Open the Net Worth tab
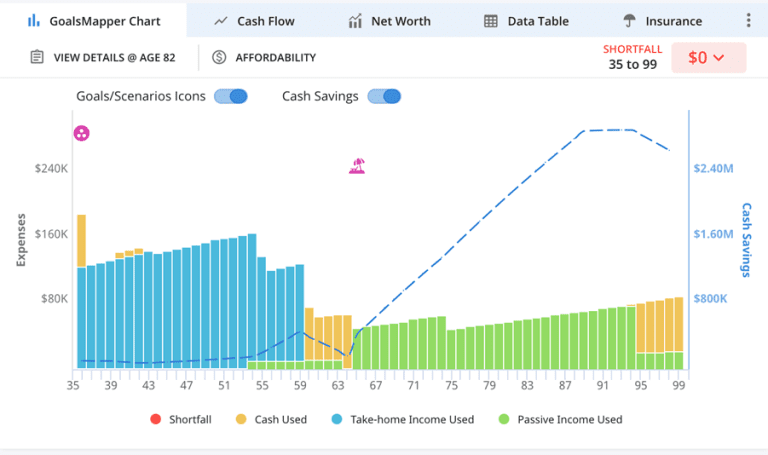Screen dimensions: 768x455 click(389, 21)
